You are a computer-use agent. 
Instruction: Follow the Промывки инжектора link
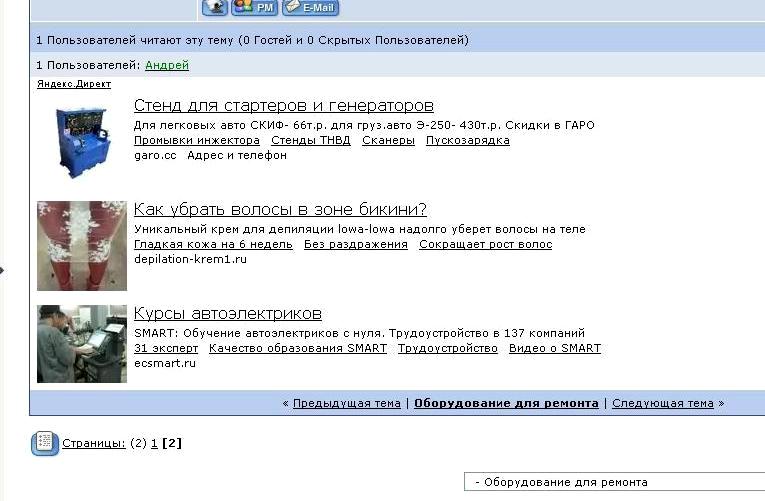click(197, 140)
